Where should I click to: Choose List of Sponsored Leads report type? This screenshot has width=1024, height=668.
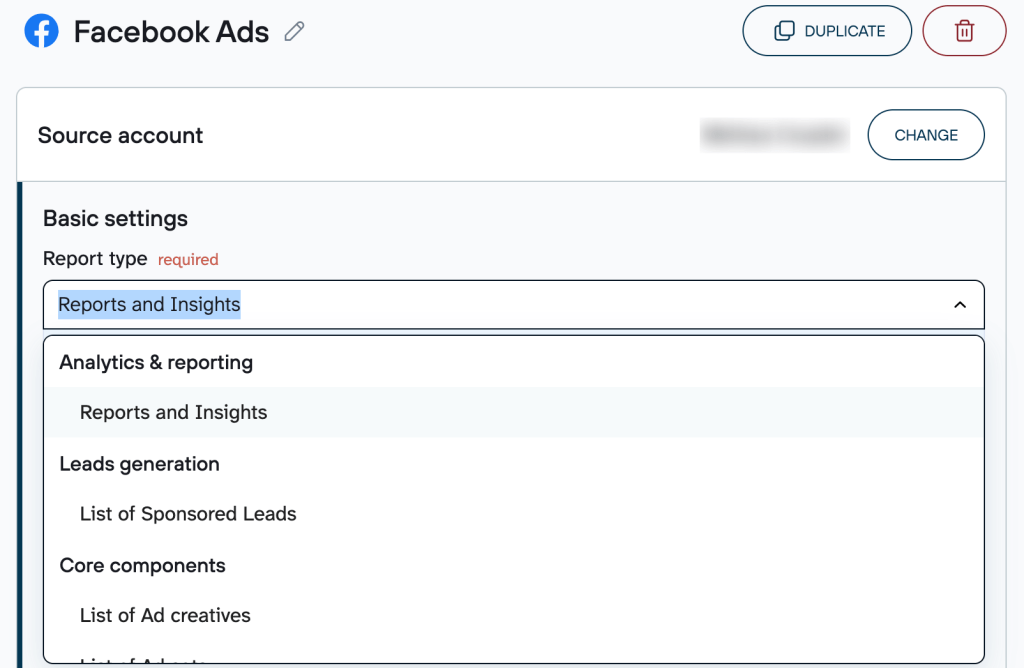pyautogui.click(x=188, y=513)
